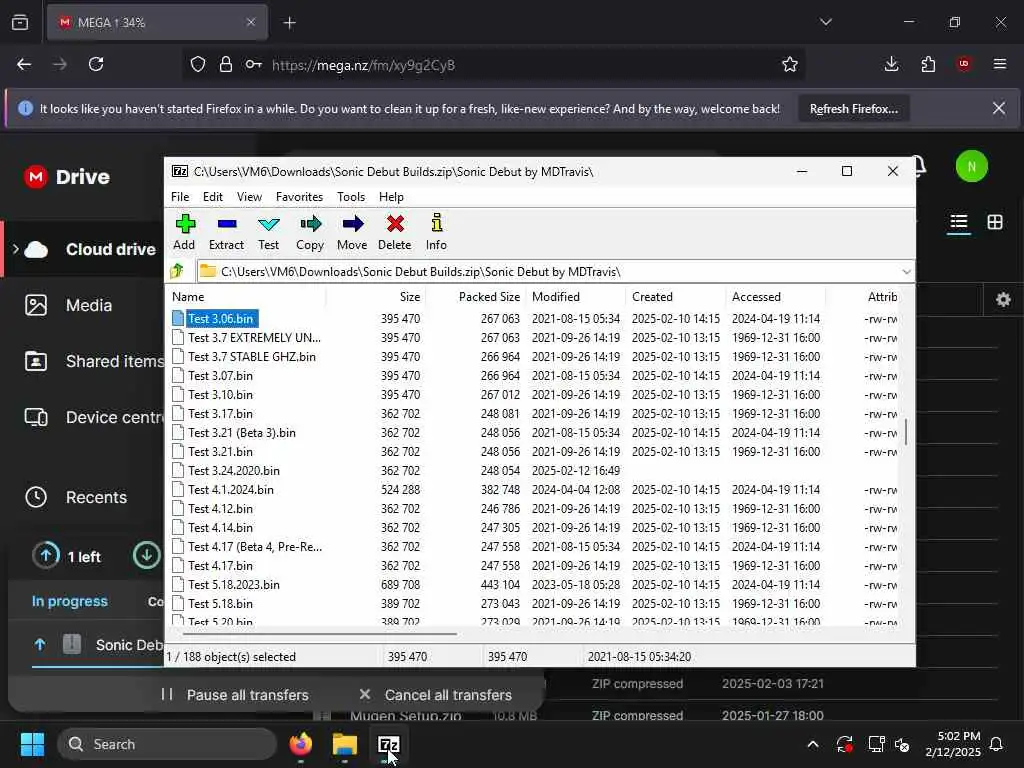Switch to the In progress transfers tab
Screen dimensions: 1024x768
[70, 601]
